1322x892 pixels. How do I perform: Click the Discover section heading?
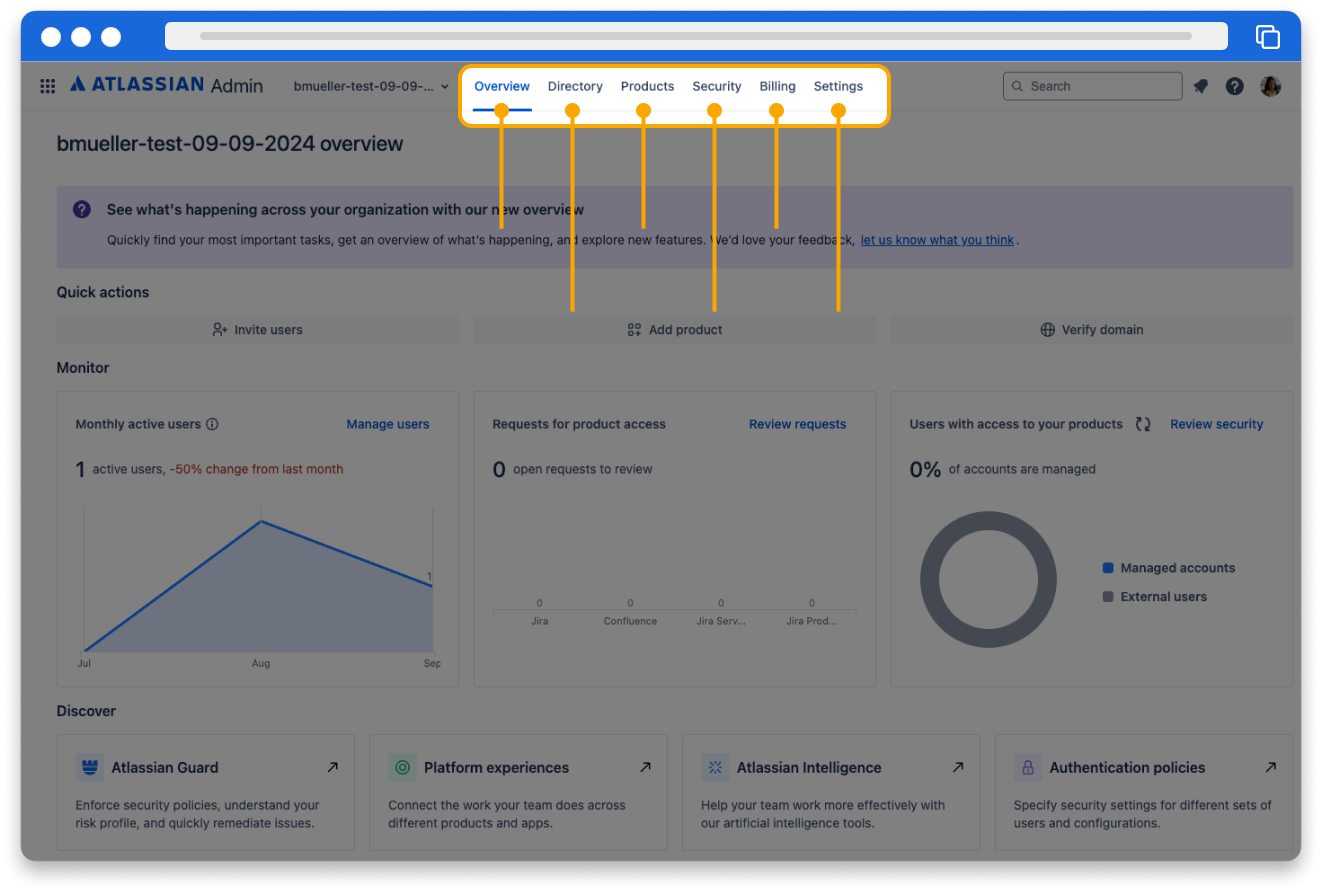point(86,711)
